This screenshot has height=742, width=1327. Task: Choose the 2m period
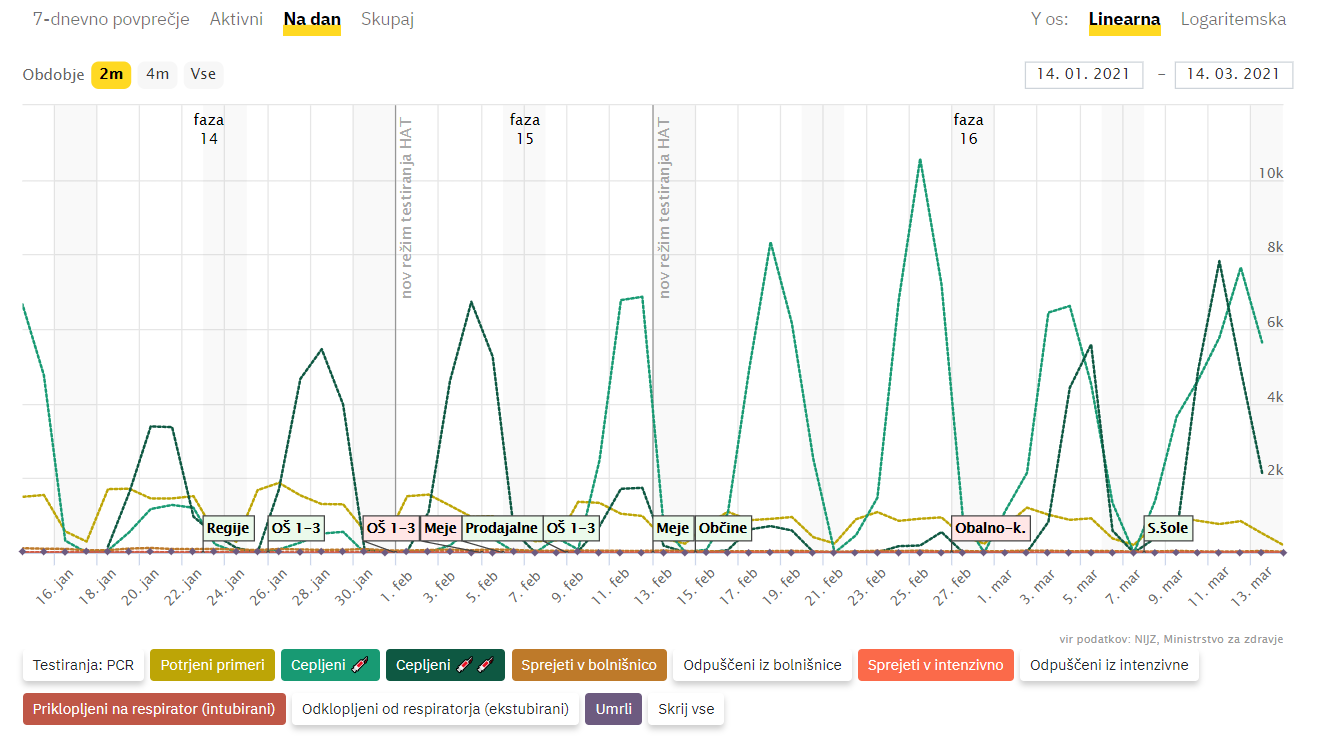click(111, 74)
